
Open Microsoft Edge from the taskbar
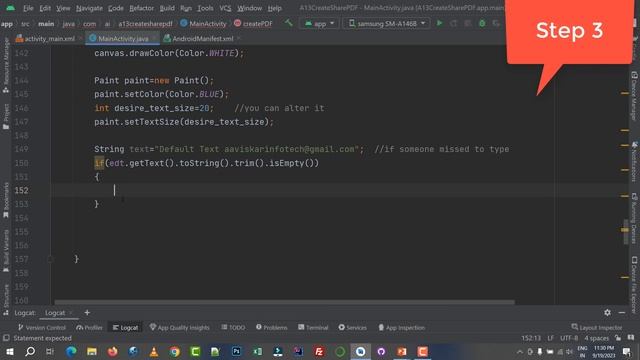pyautogui.click(x=71, y=351)
